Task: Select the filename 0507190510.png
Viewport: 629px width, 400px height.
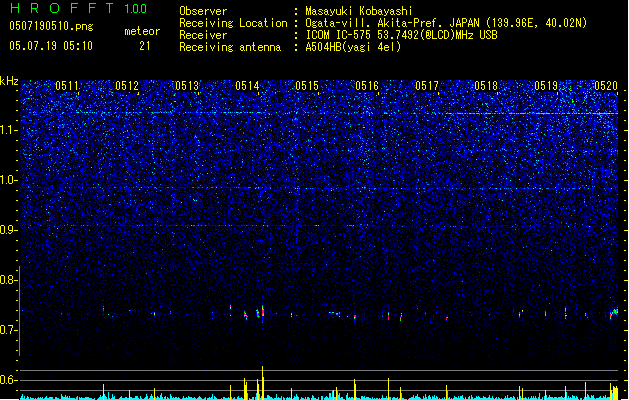Action: pos(51,26)
